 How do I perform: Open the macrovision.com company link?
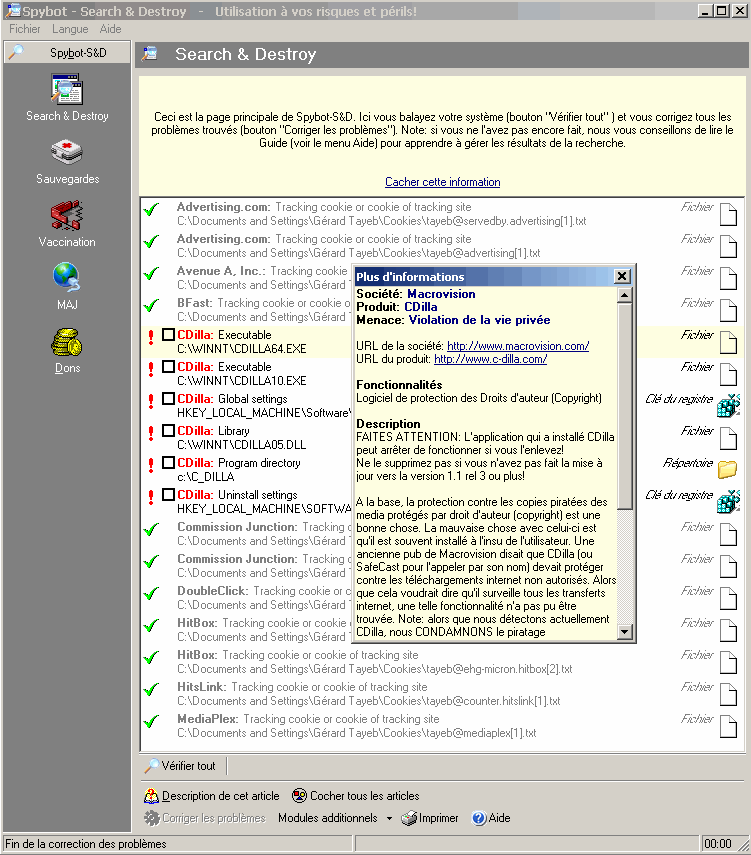(x=518, y=346)
